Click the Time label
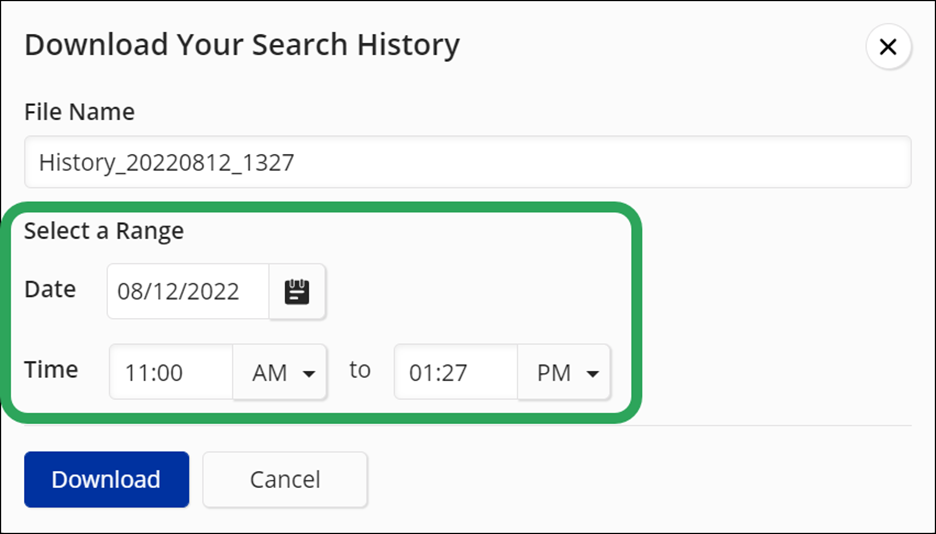The width and height of the screenshot is (936, 534). coord(51,370)
